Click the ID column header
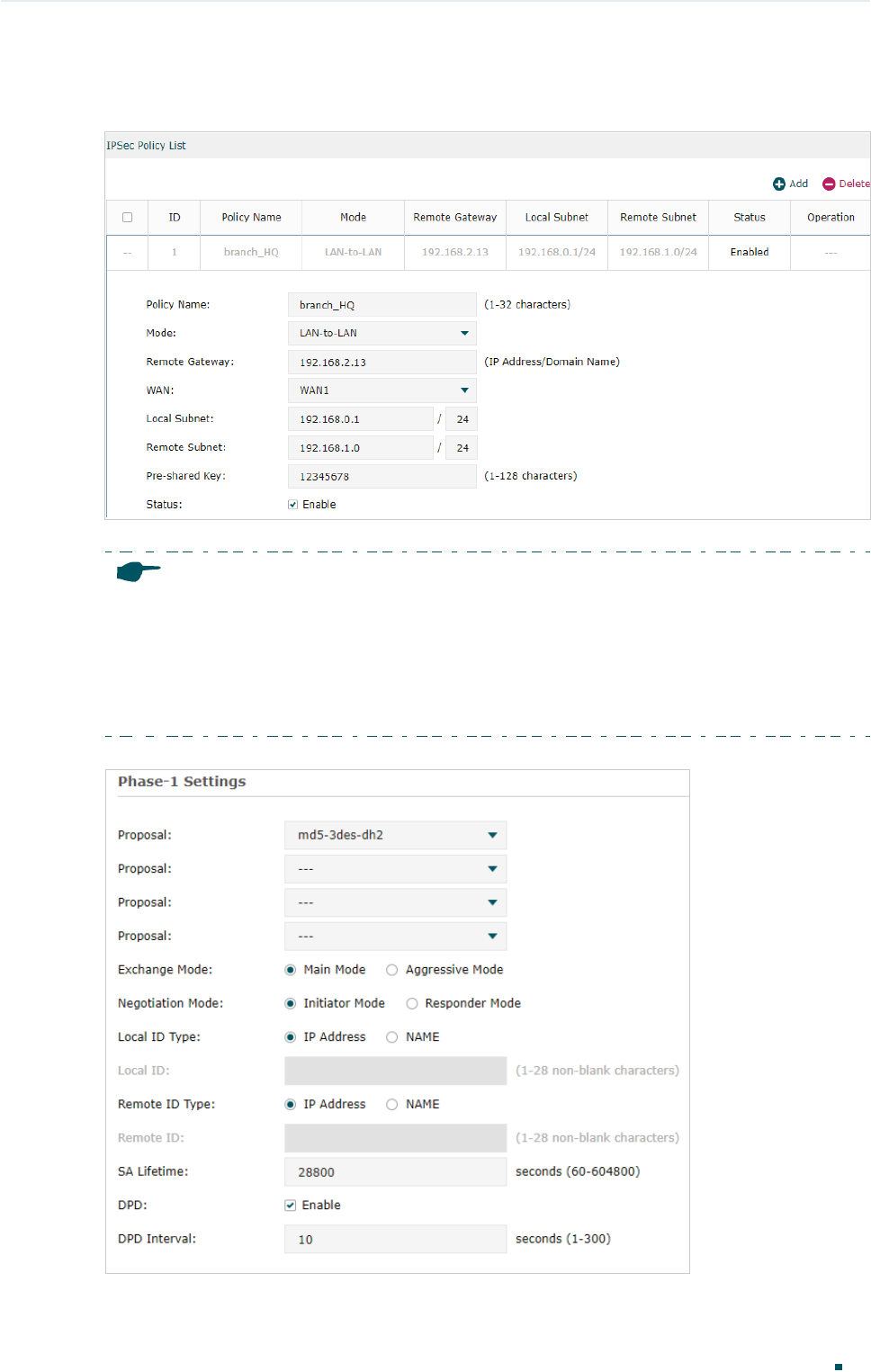The height and width of the screenshot is (1372, 871). 175,218
